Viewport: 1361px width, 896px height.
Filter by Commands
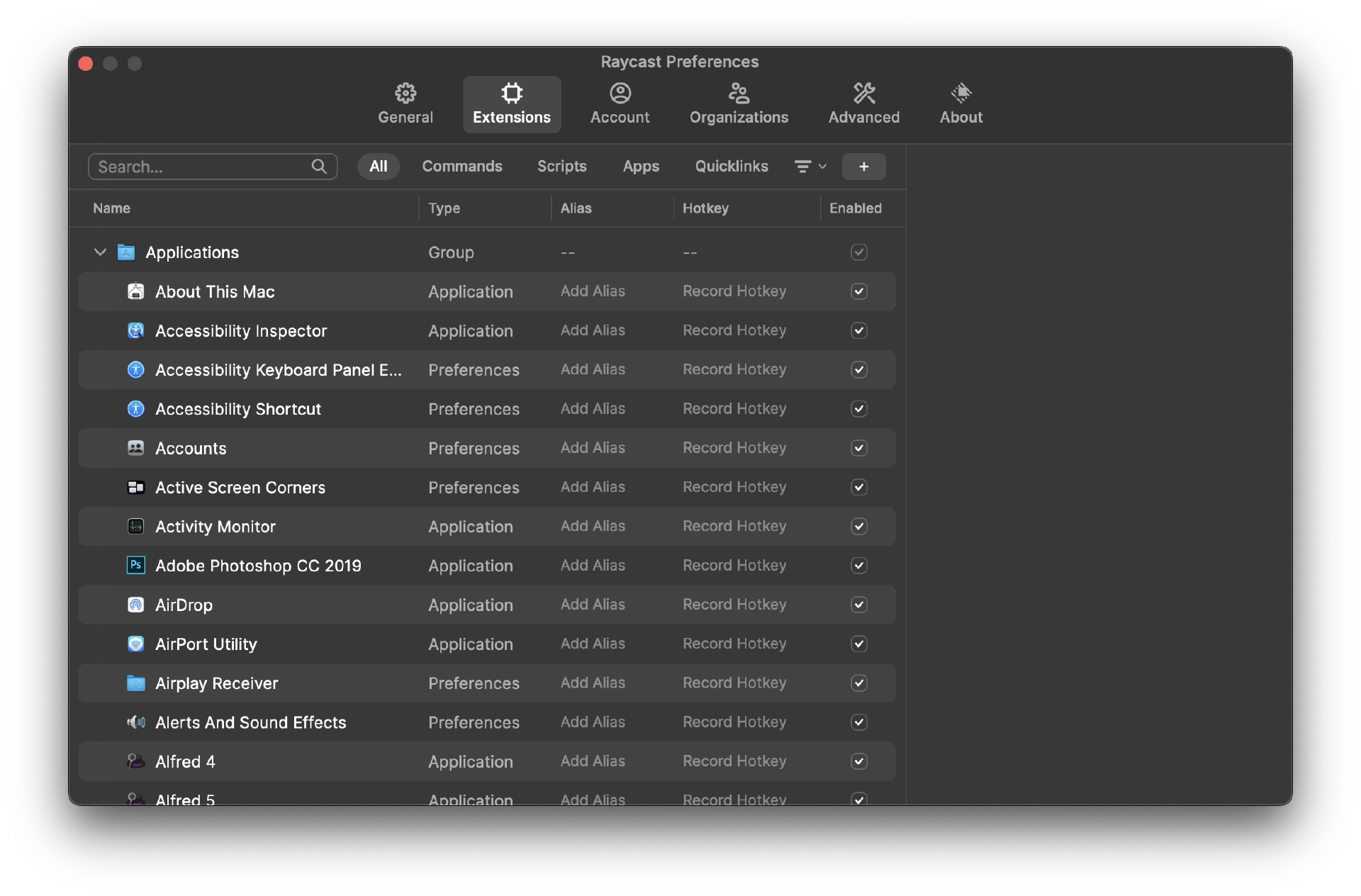[461, 167]
